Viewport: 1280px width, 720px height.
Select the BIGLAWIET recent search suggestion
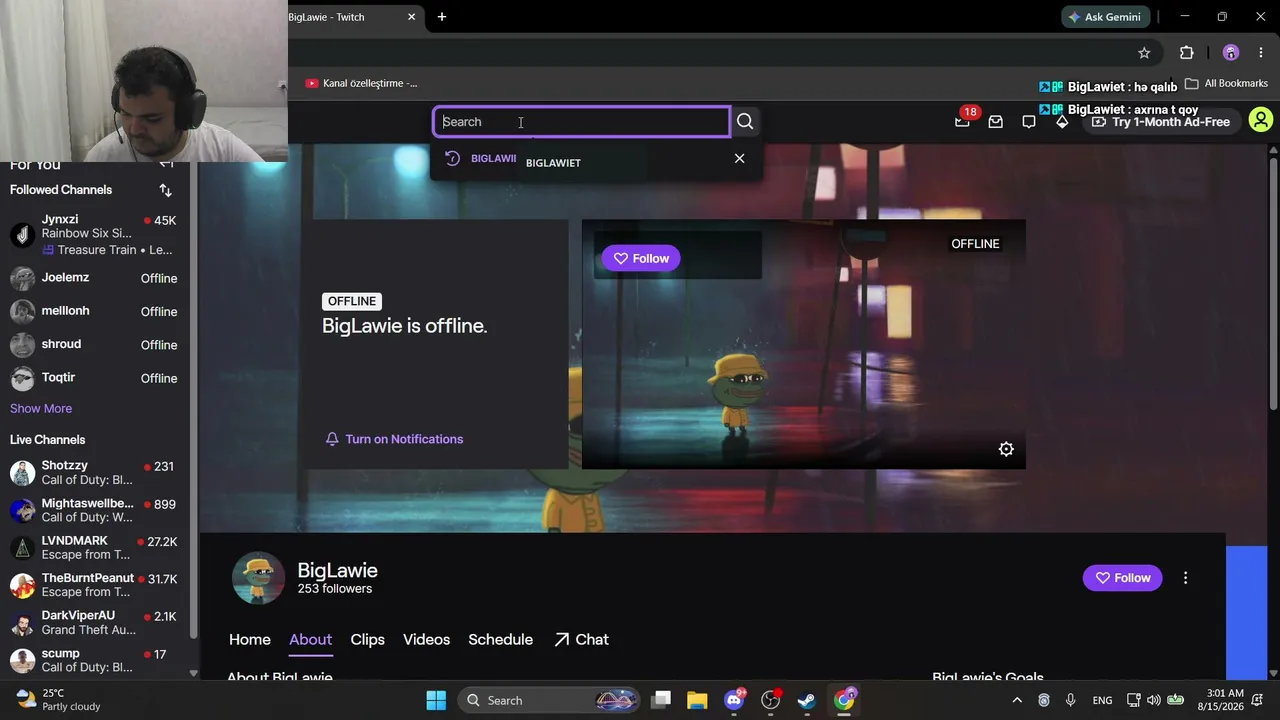click(583, 160)
